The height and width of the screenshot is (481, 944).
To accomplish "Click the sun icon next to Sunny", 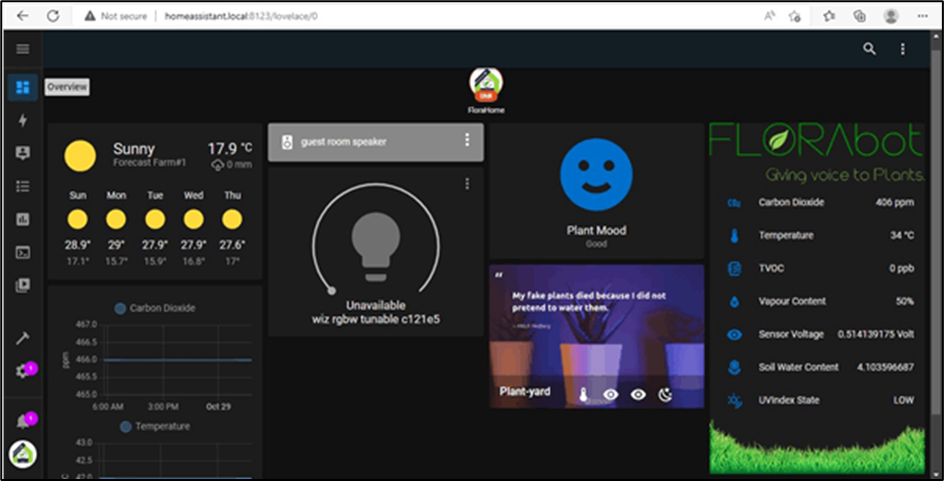I will [80, 156].
